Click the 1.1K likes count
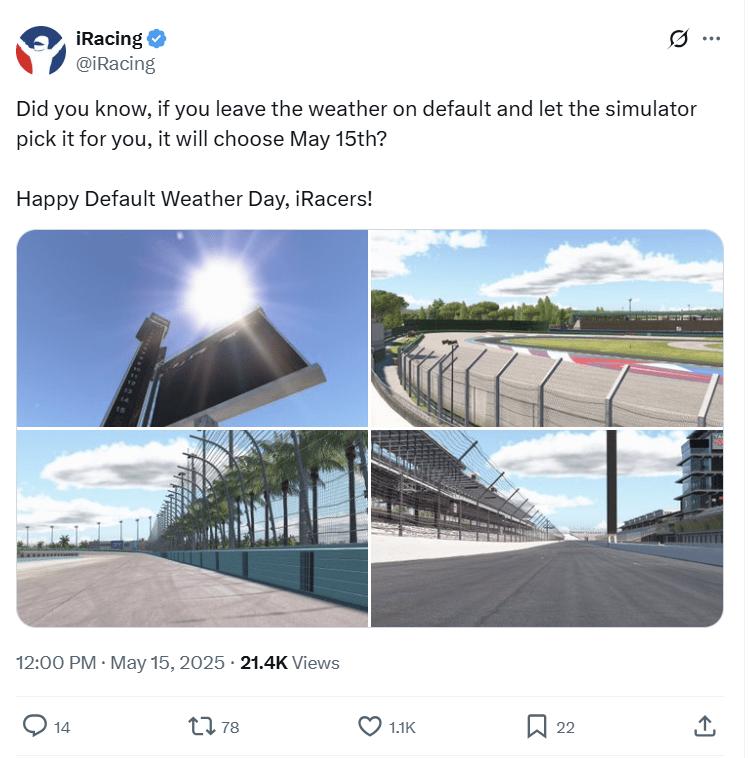Image resolution: width=750 pixels, height=758 pixels. [x=402, y=727]
